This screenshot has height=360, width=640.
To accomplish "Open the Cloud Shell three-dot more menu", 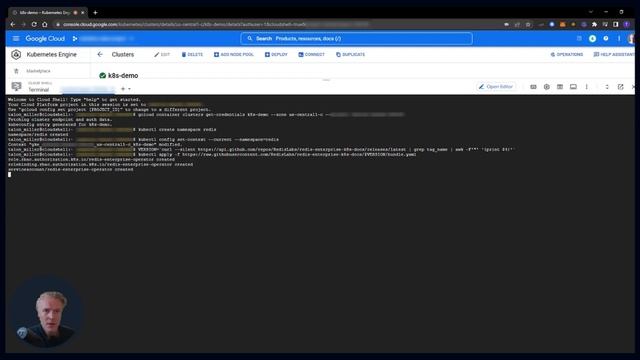I will [x=587, y=87].
